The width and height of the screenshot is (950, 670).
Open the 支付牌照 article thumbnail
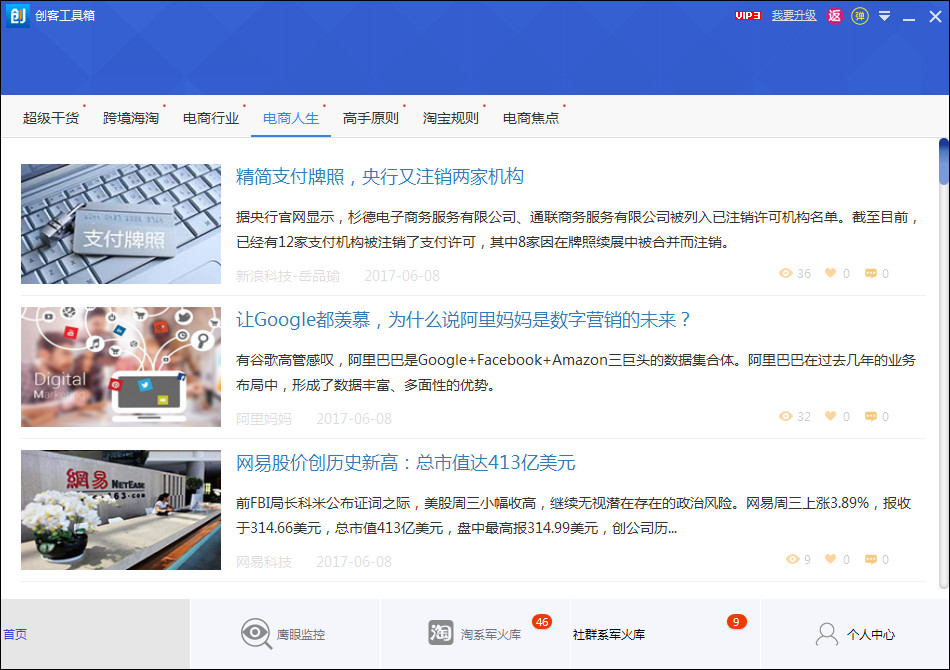[121, 224]
